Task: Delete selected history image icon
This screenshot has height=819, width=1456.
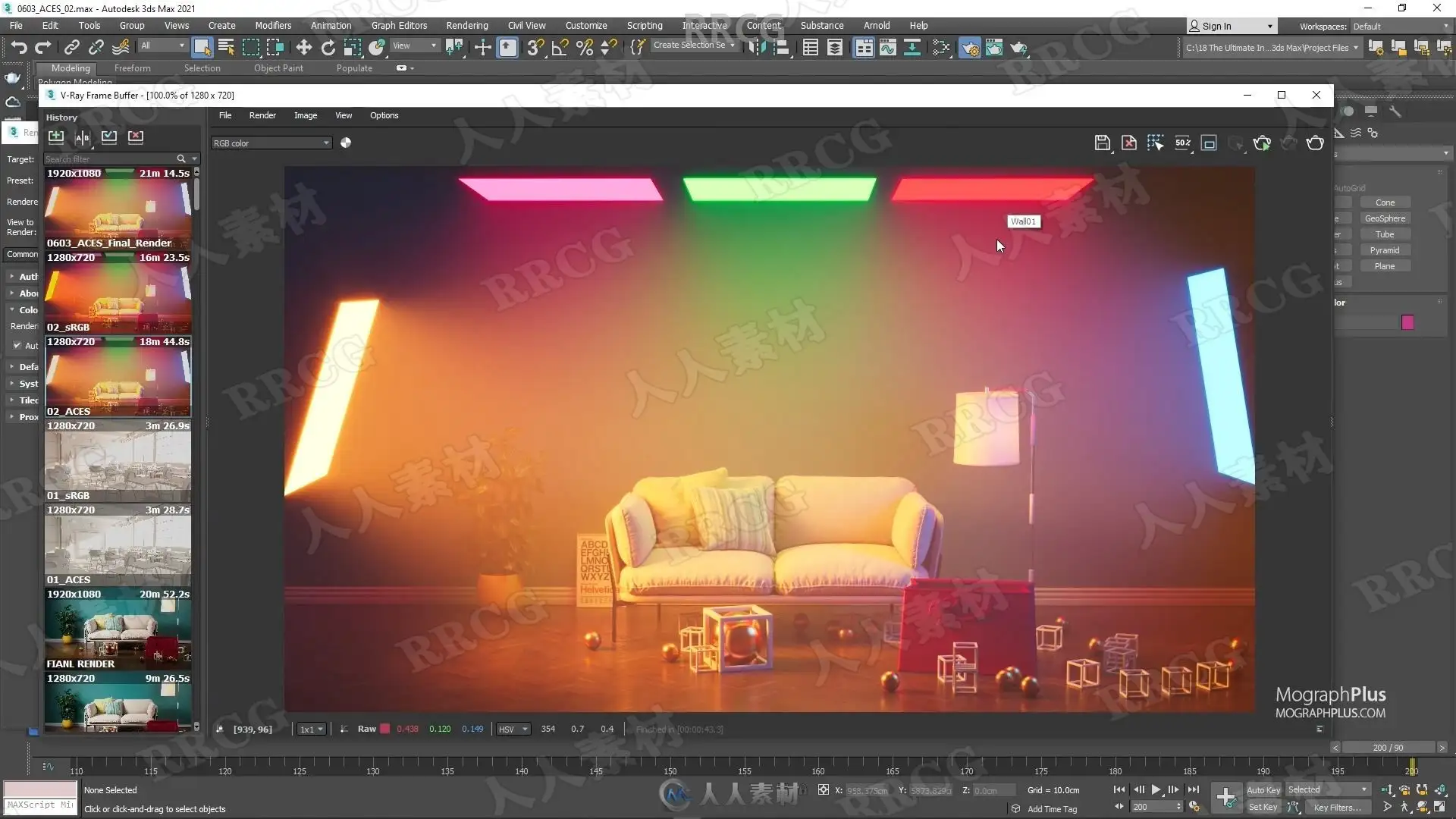Action: [136, 137]
